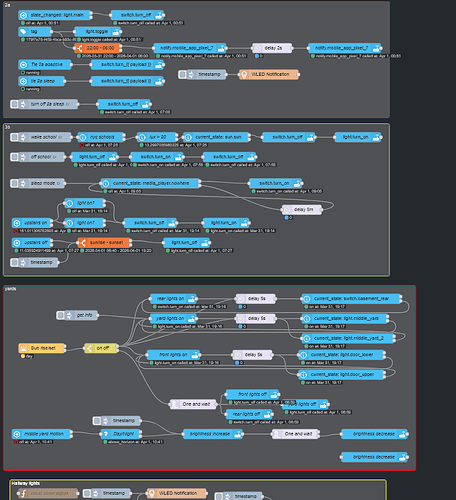Screen dimensions: 456x500
Task: Click the switch icon on the 22:00 - 06:00 node
Action: [x=79, y=48]
